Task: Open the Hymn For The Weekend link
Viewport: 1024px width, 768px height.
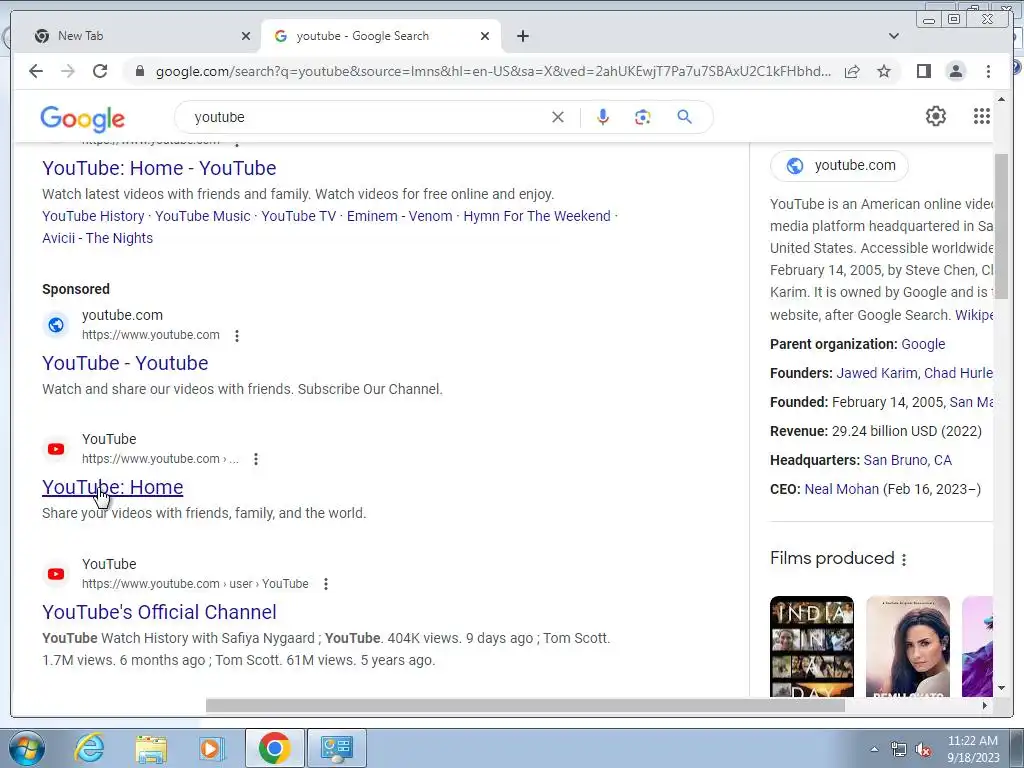Action: (537, 216)
